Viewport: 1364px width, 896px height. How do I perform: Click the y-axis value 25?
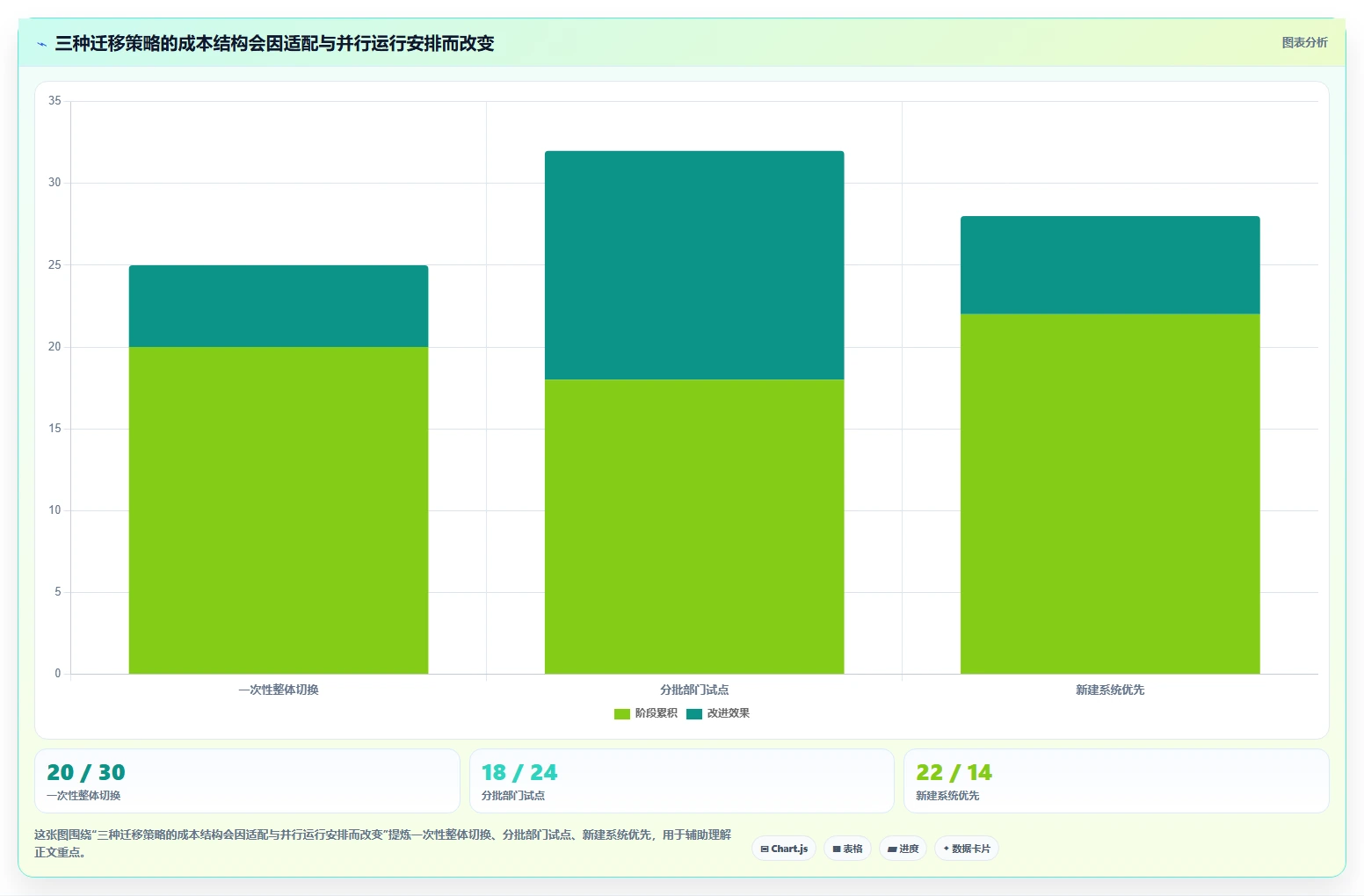tap(54, 264)
